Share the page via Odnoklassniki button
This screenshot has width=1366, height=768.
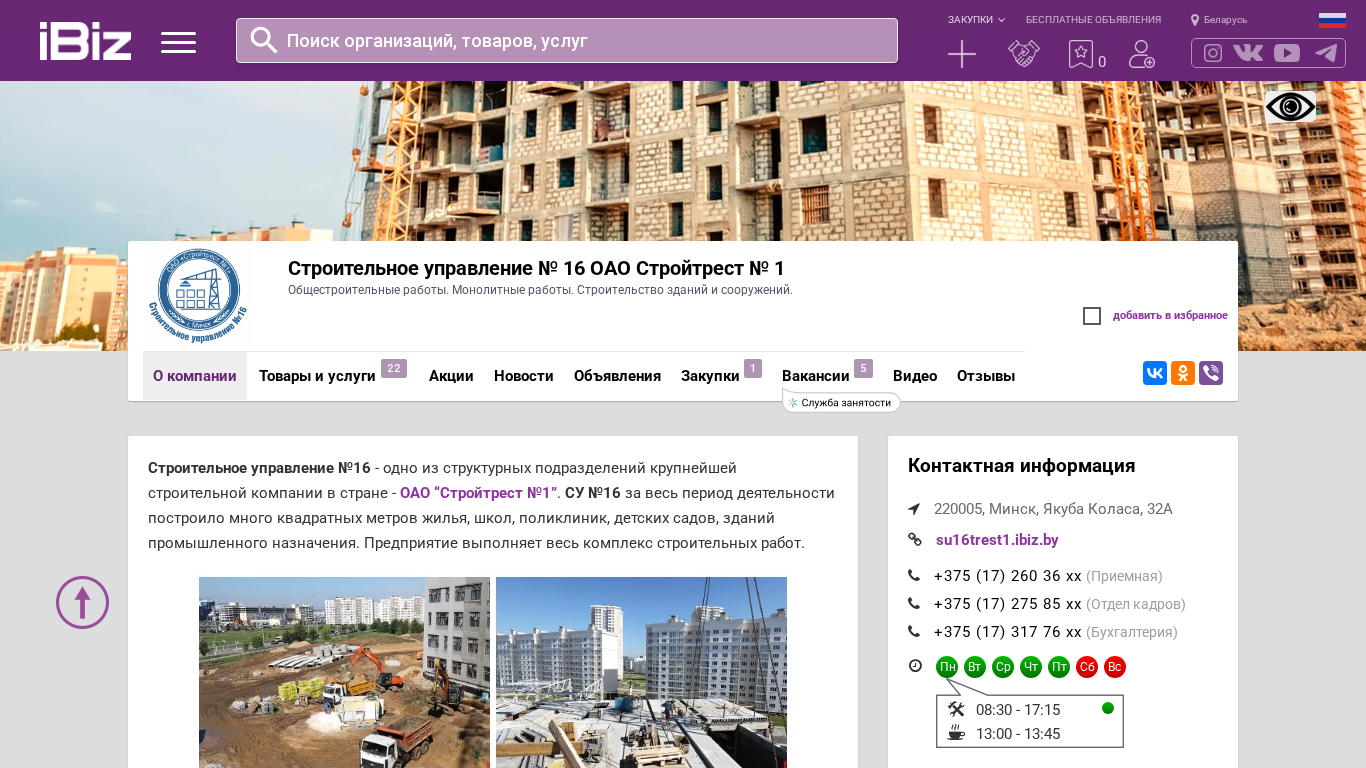point(1183,373)
